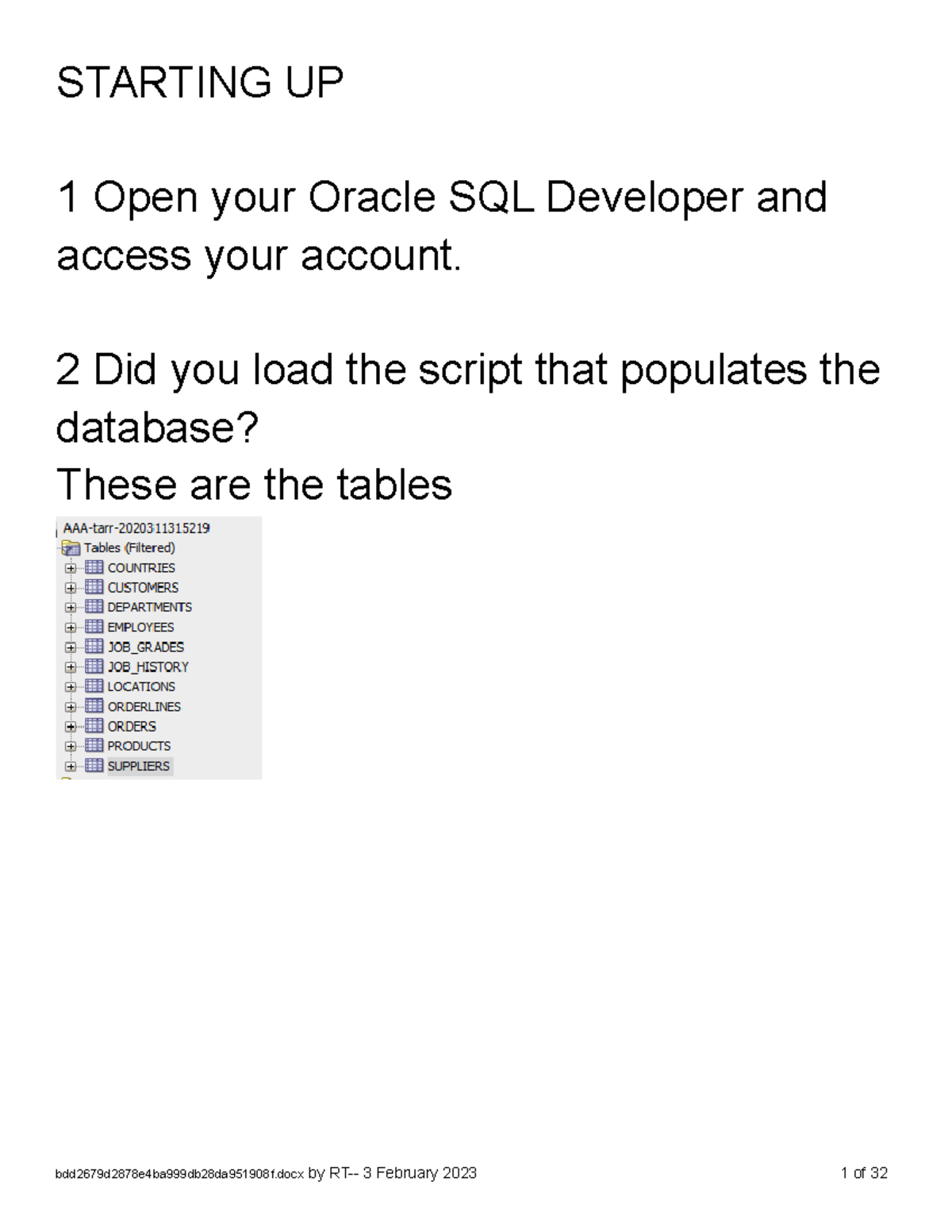
Task: Select the AAA-tarr-2020311315219 connection node
Action: pyautogui.click(x=136, y=528)
